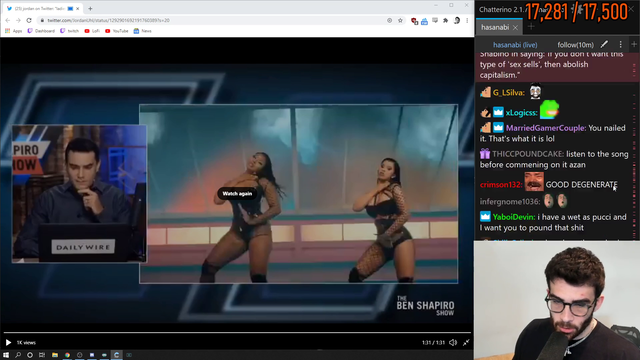Click username infergnome1036 in chat
The width and height of the screenshot is (640, 360).
tap(510, 202)
